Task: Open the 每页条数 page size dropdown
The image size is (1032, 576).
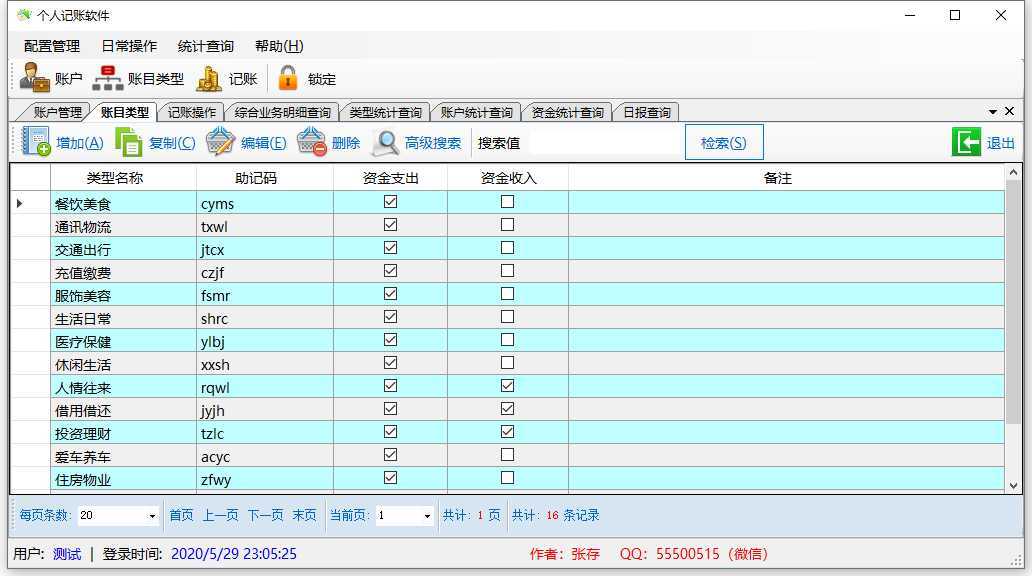Action: coord(152,516)
